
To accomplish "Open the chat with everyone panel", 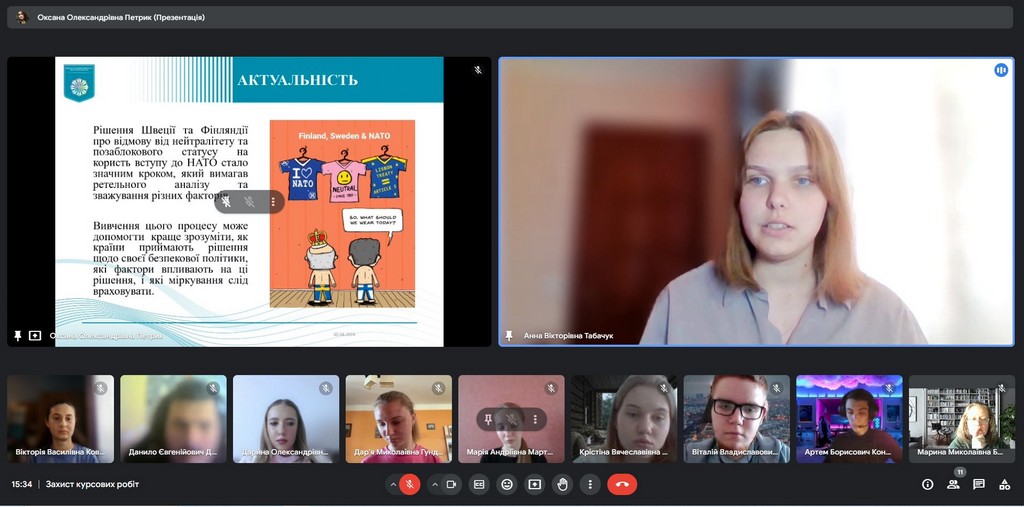I will [x=979, y=484].
